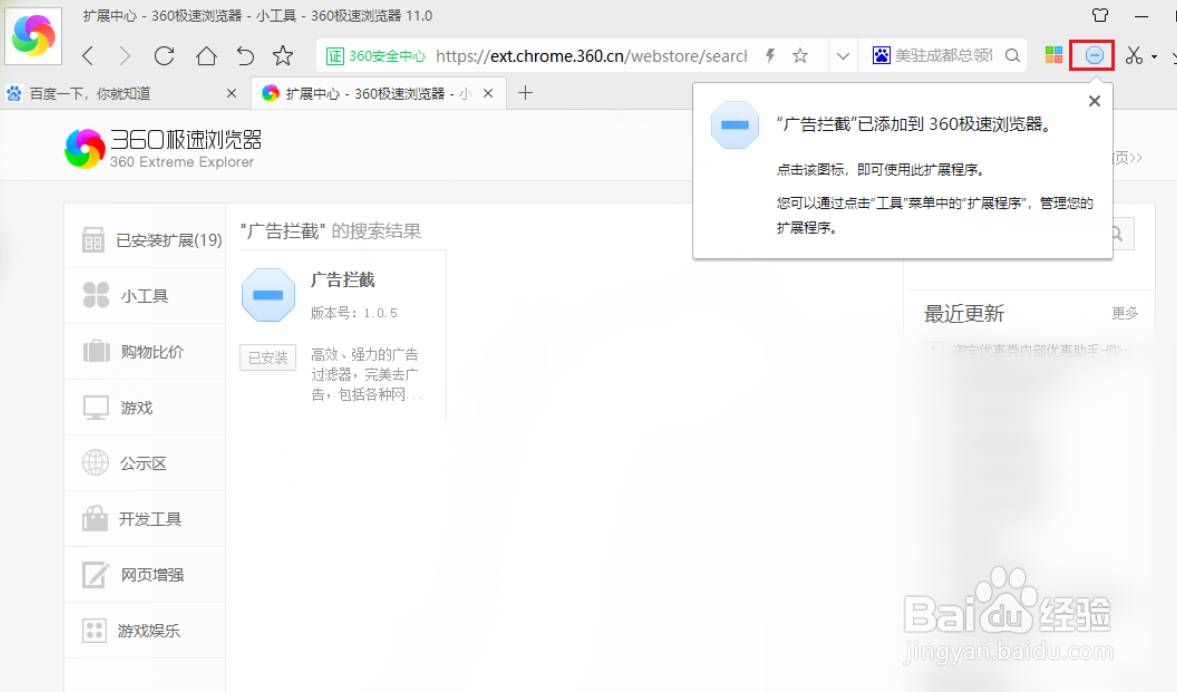This screenshot has width=1177, height=692.
Task: Click the 360安全中心 certificate badge
Action: pyautogui.click(x=375, y=56)
